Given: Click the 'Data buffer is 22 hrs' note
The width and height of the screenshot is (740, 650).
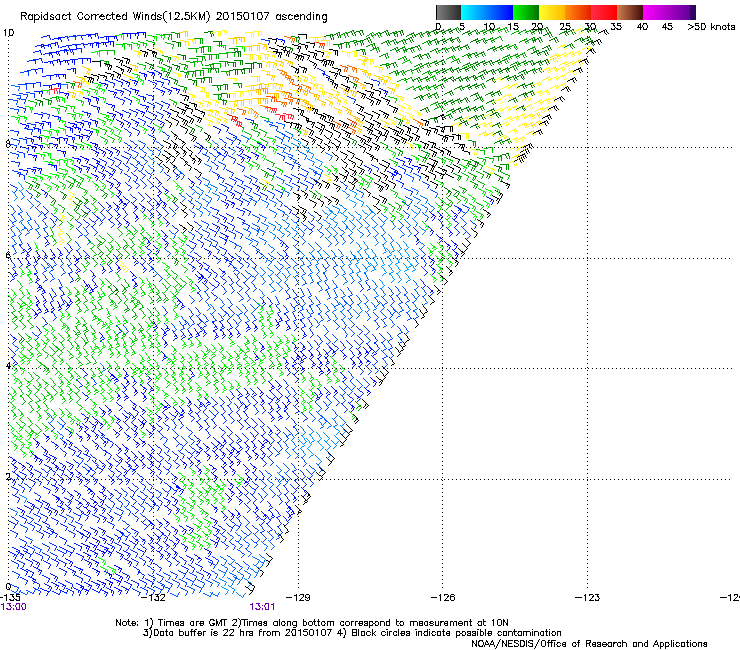Looking at the screenshot, I should pos(352,633).
